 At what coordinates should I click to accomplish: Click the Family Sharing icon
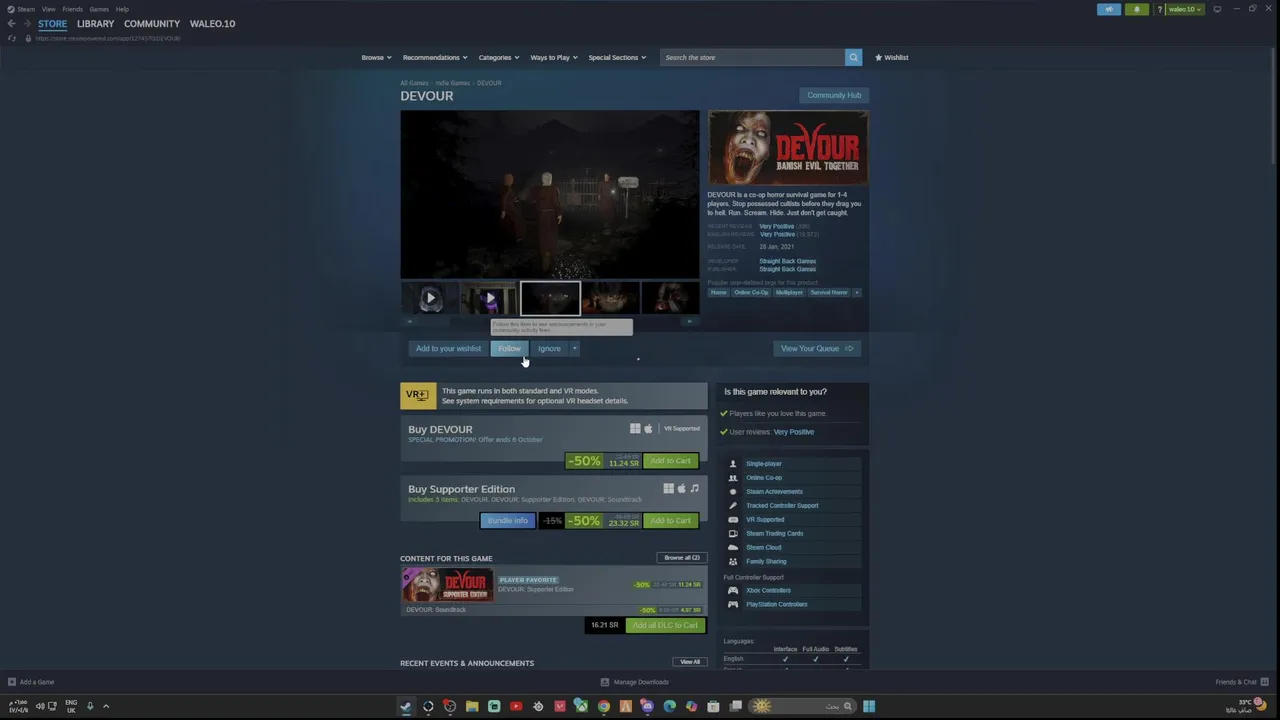click(x=733, y=562)
